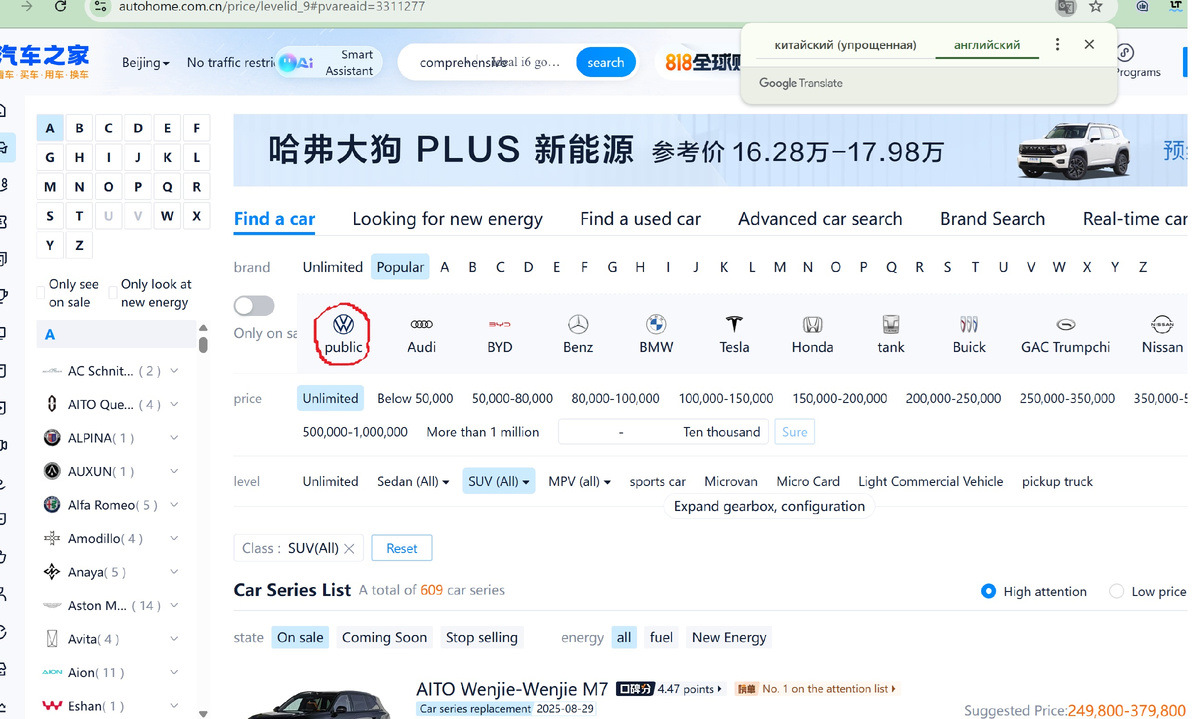Open Expand gearbox, configuration link
The image size is (1200, 719).
[769, 506]
